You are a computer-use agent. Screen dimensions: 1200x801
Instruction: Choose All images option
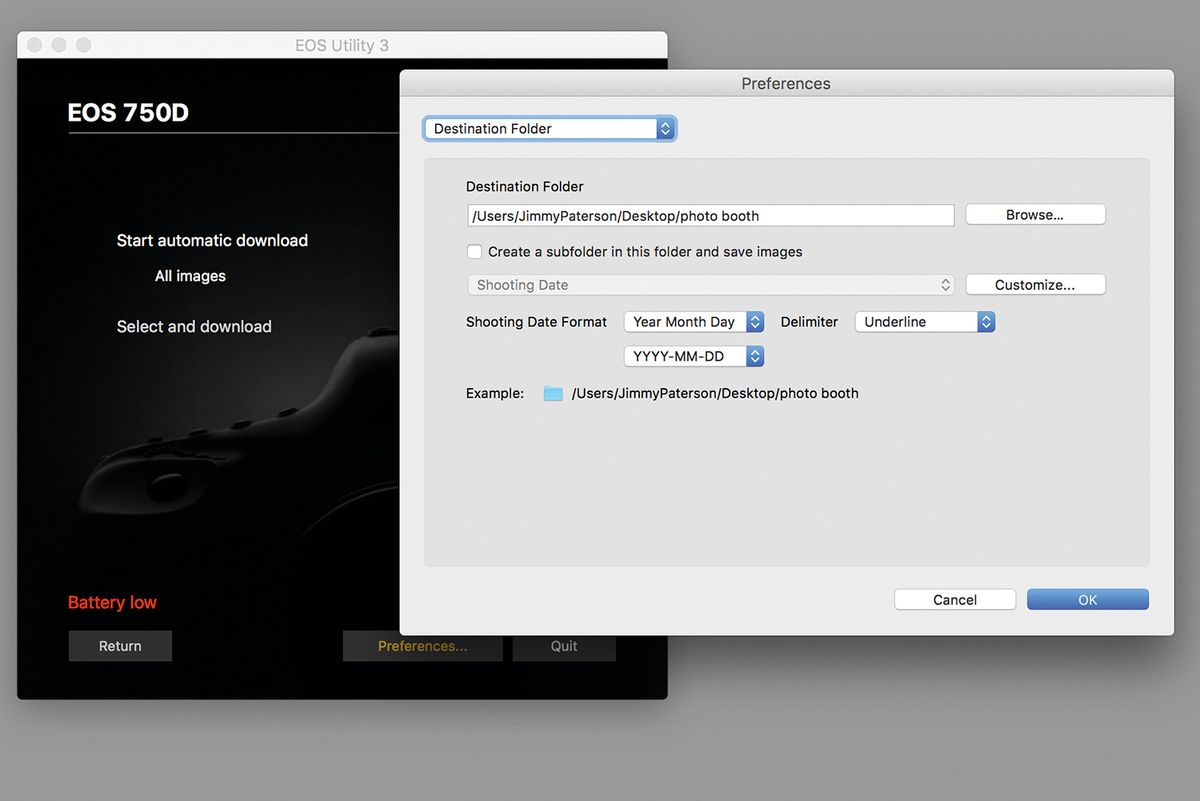(190, 276)
